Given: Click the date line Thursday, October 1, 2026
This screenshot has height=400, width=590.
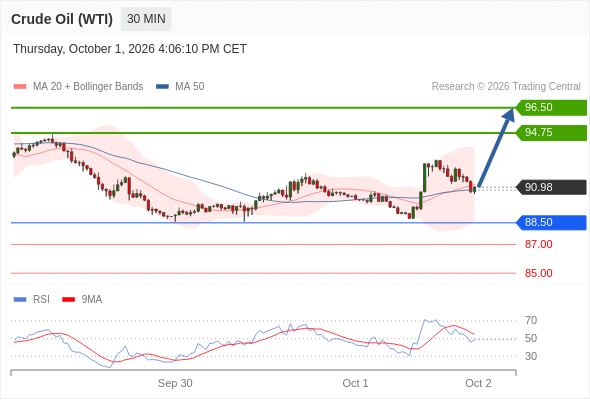Looking at the screenshot, I should pyautogui.click(x=130, y=49).
